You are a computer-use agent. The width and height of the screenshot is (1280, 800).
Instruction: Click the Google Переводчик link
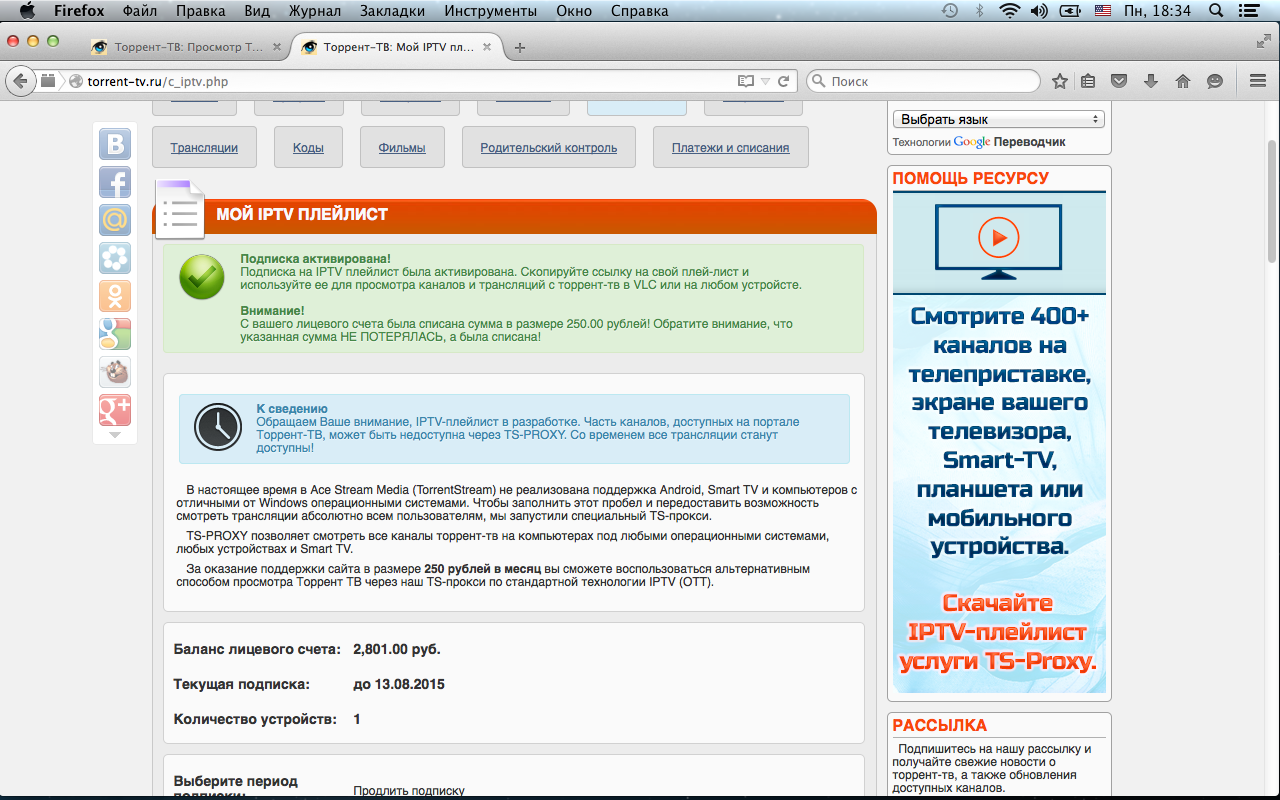coord(1010,142)
